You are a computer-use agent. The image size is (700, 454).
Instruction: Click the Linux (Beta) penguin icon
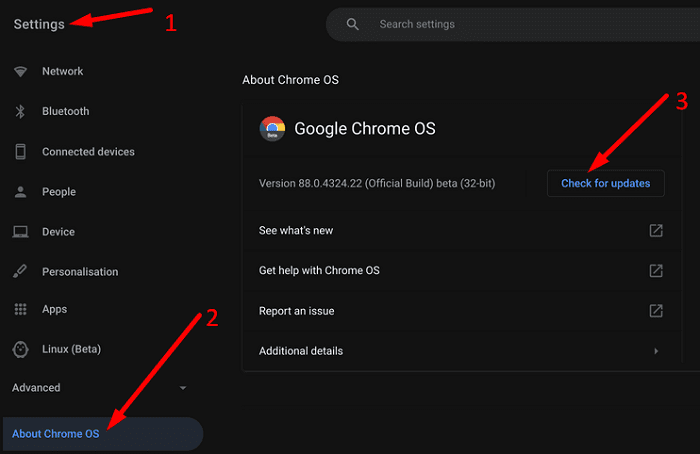point(20,349)
